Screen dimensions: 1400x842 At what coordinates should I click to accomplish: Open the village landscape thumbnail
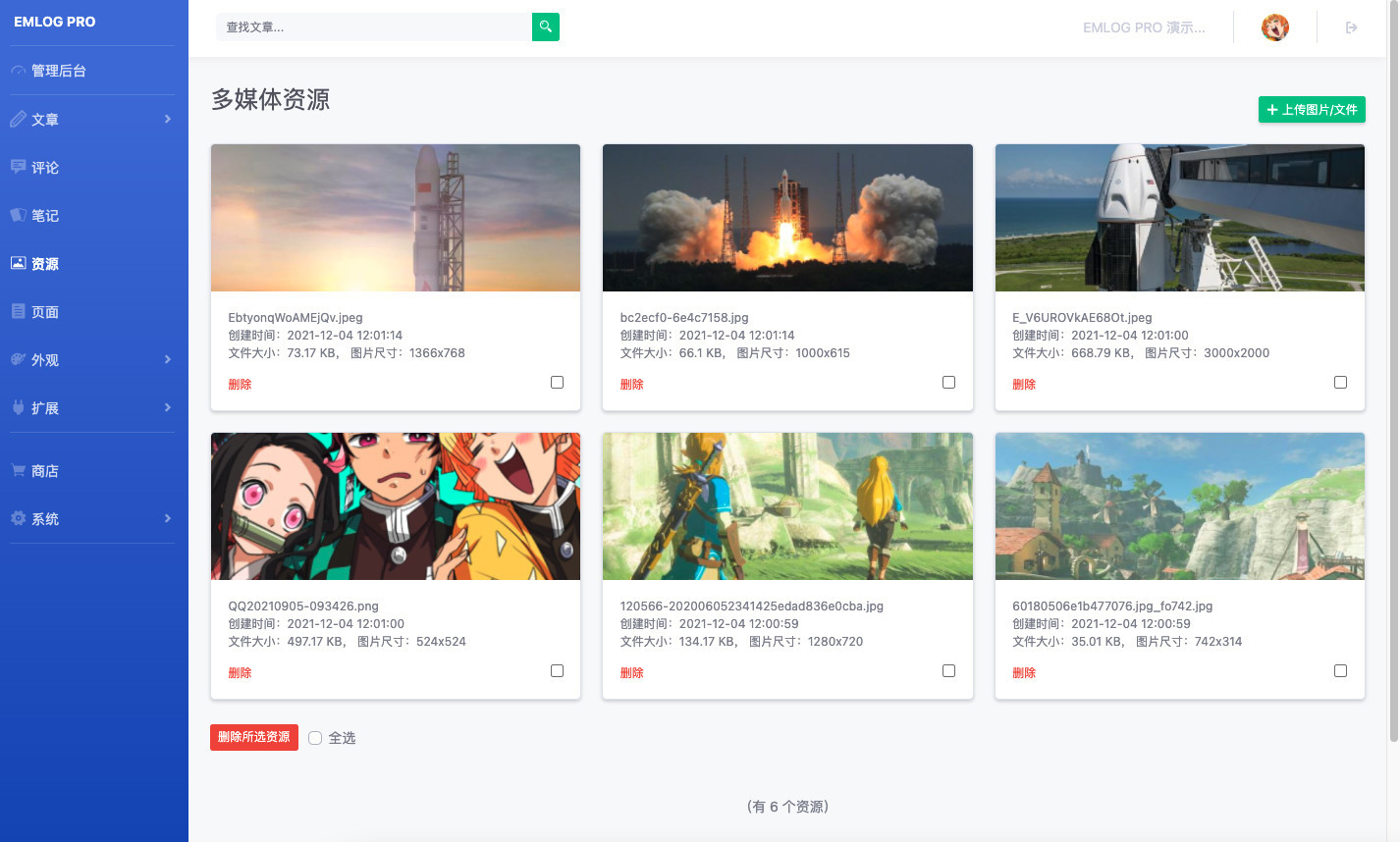click(x=1180, y=506)
